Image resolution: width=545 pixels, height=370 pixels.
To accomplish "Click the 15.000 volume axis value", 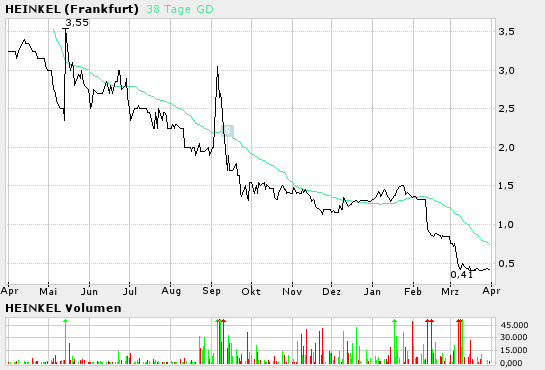I will click(514, 350).
